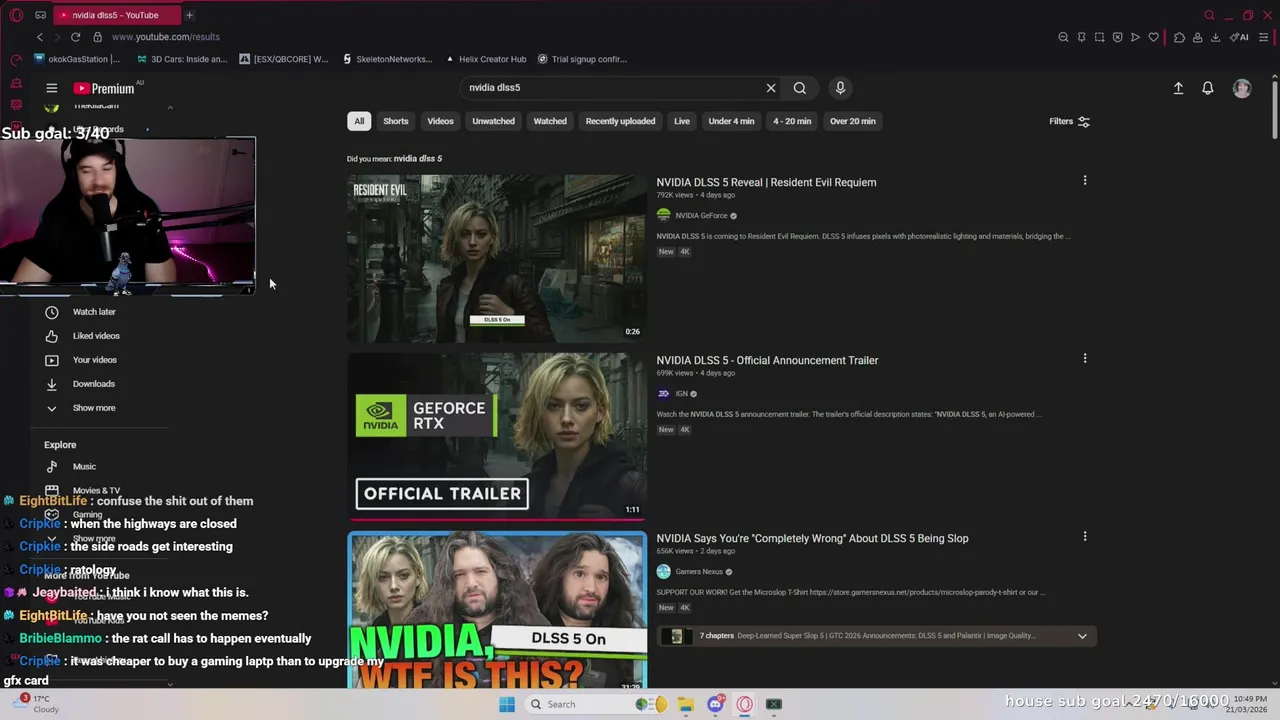This screenshot has width=1280, height=720.
Task: Open Trial signup confir... bookmark
Action: pos(583,59)
